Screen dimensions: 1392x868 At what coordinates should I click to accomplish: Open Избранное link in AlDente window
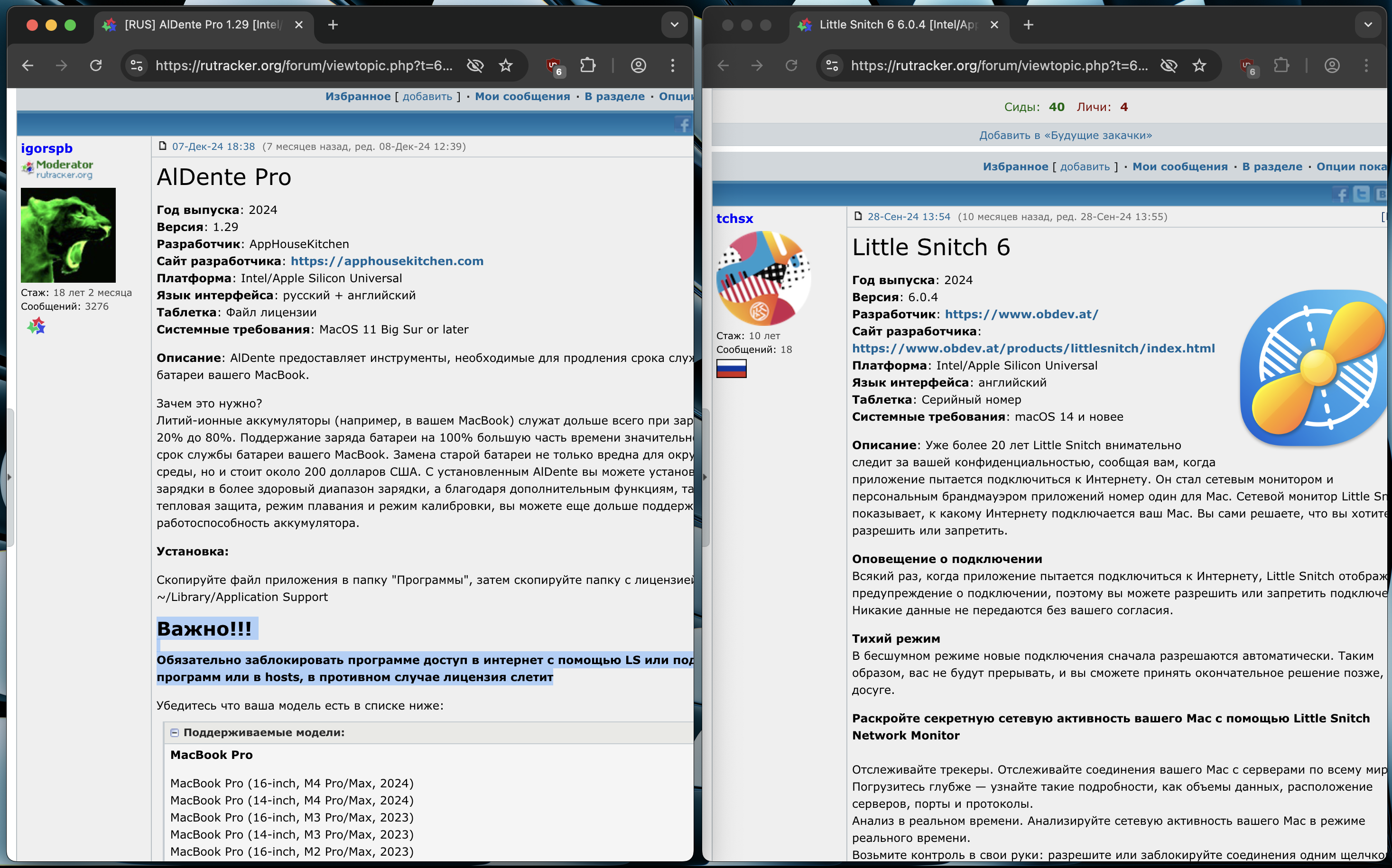(358, 96)
